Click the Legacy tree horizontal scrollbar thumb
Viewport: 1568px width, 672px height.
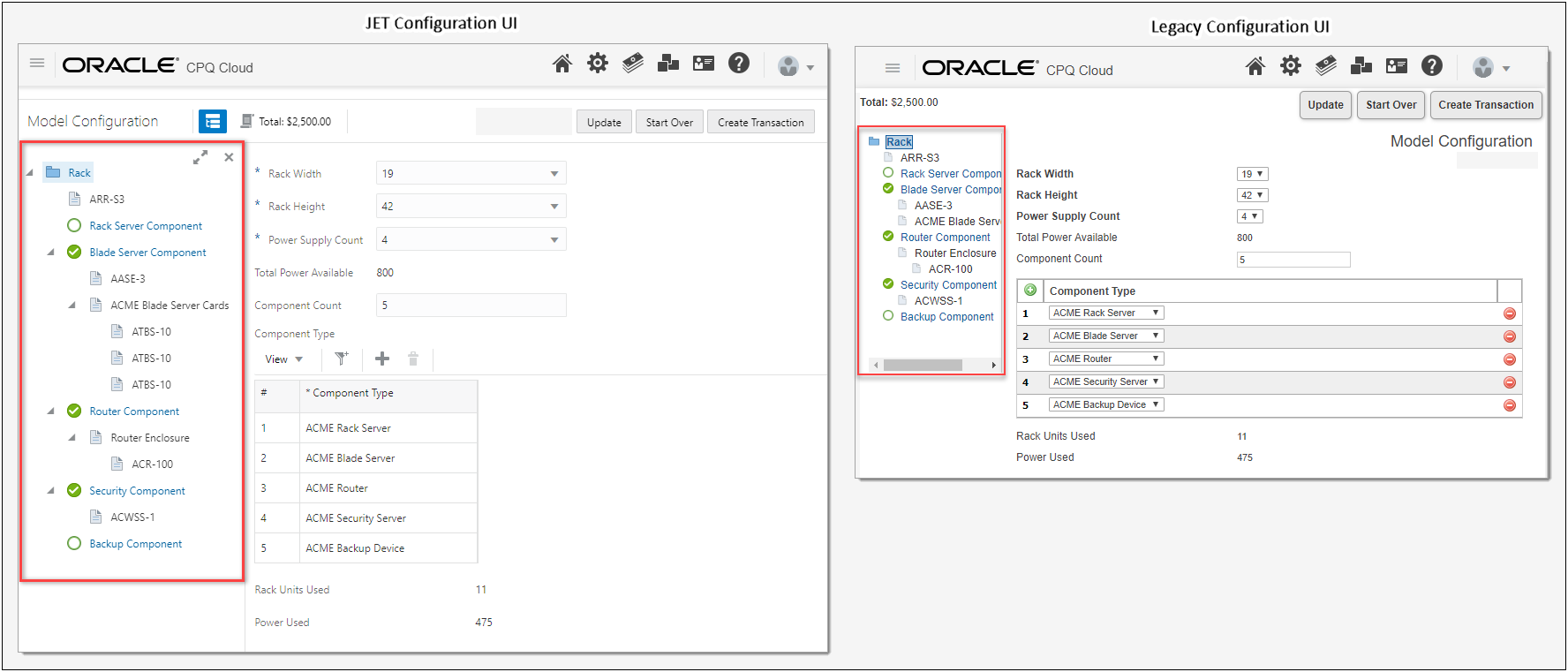coord(923,365)
